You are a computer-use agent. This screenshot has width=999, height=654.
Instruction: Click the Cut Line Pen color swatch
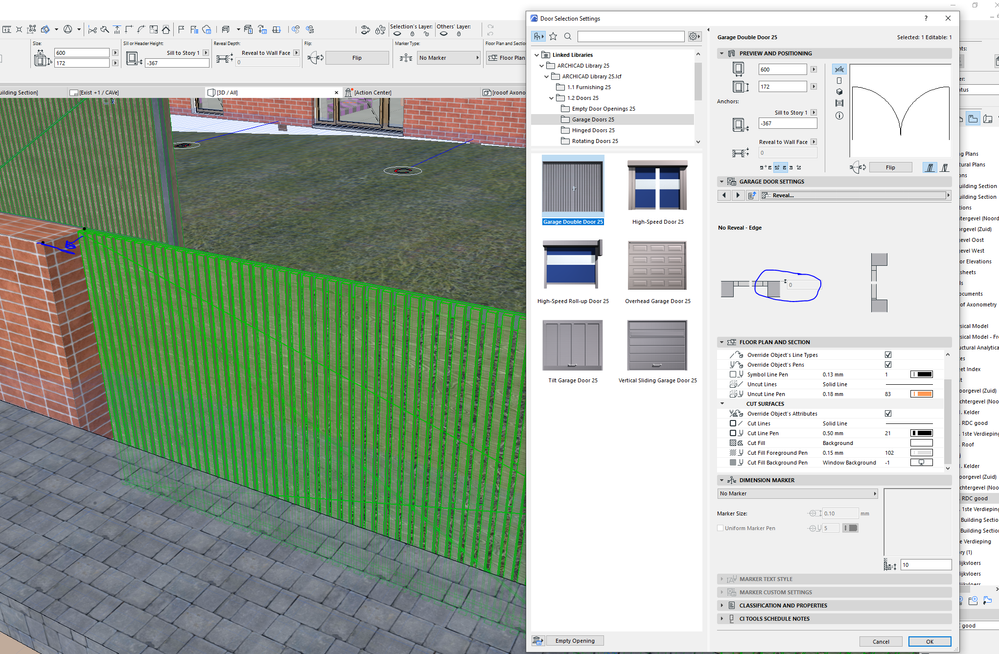921,433
